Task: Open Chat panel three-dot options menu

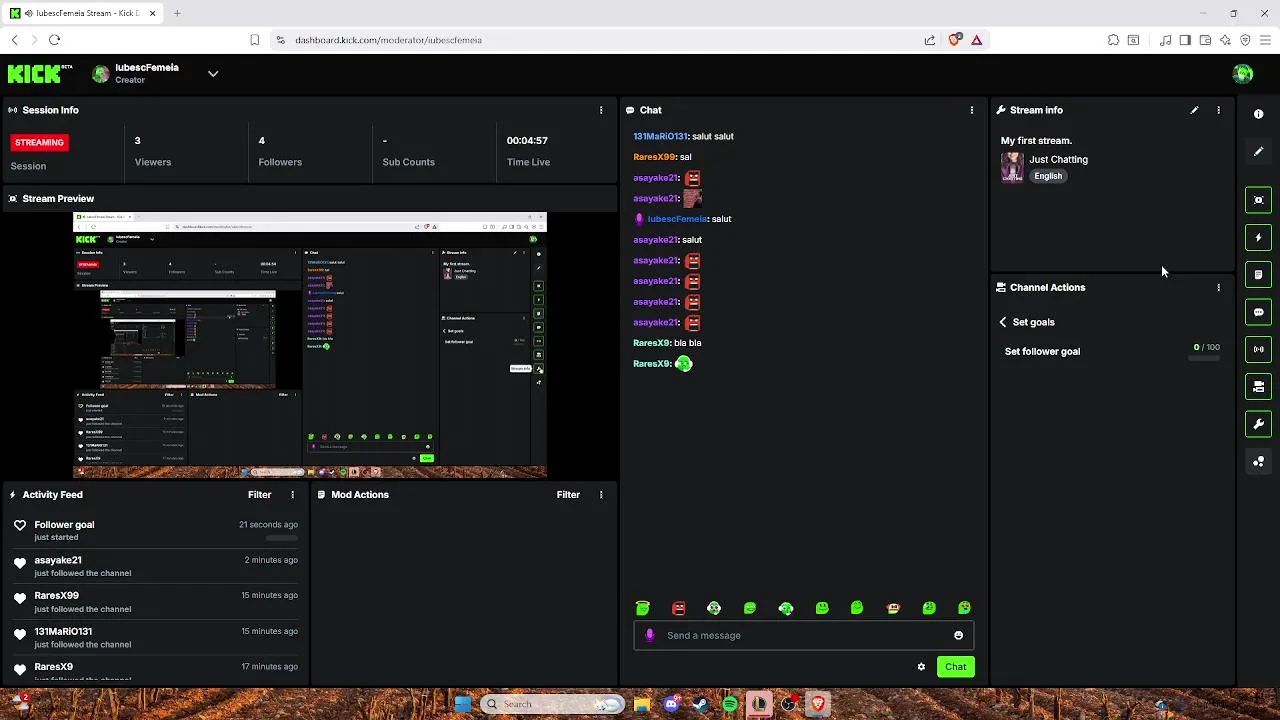Action: [972, 110]
